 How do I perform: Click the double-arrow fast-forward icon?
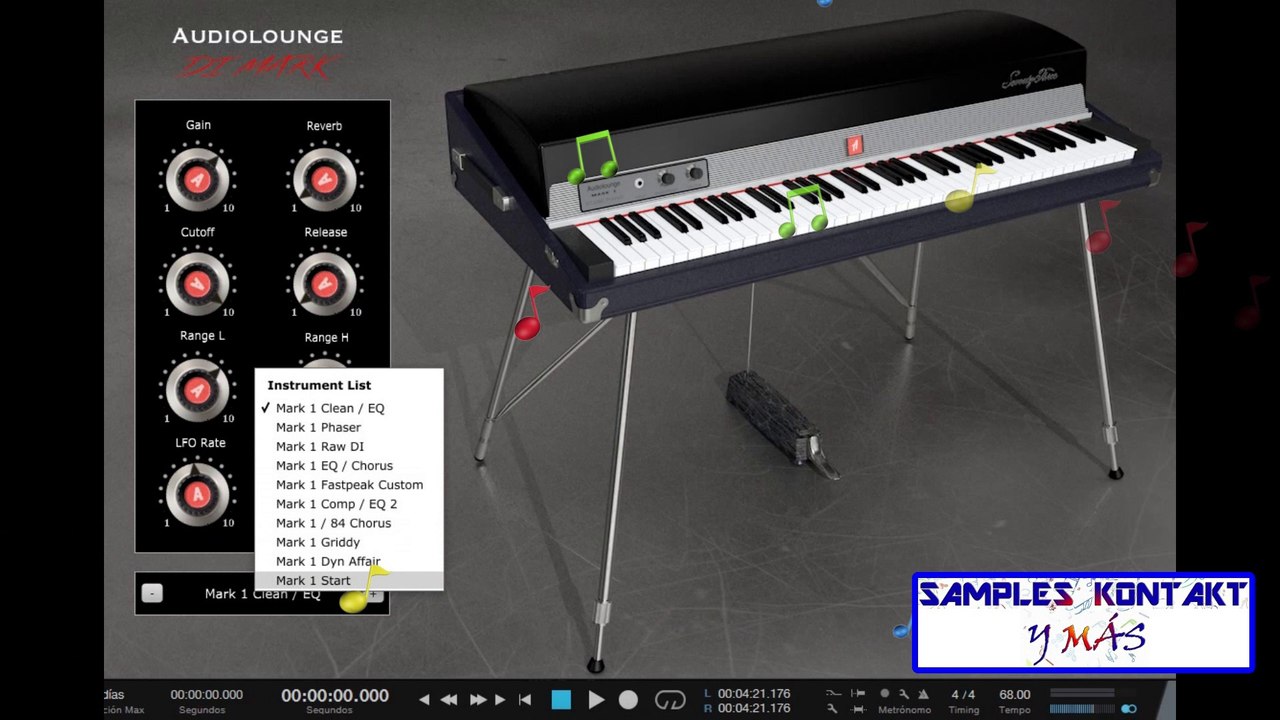pos(478,700)
